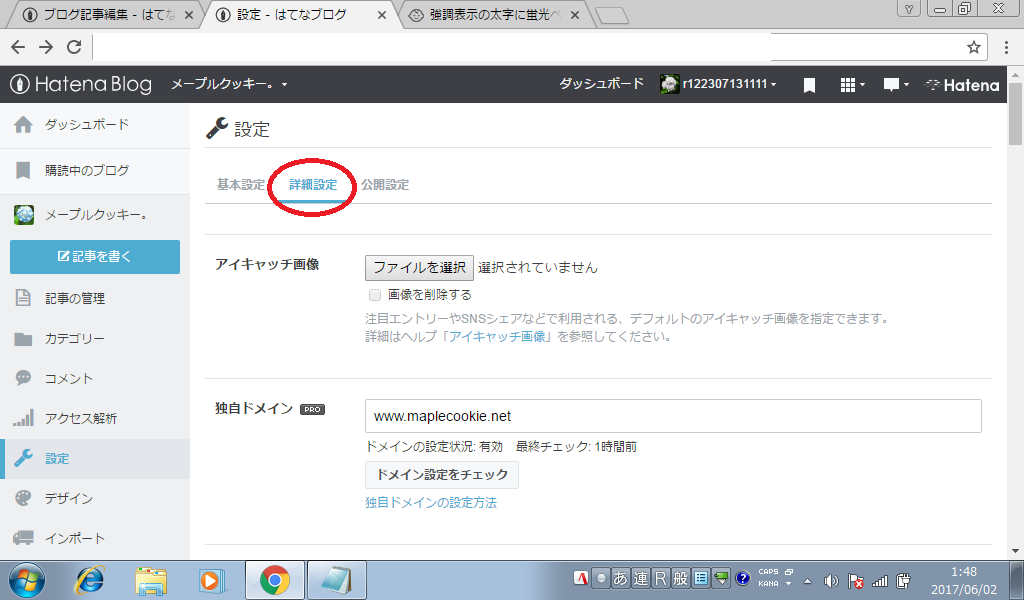Click the Hatena Blog logo
Screen dimensions: 1024x600
point(81,84)
